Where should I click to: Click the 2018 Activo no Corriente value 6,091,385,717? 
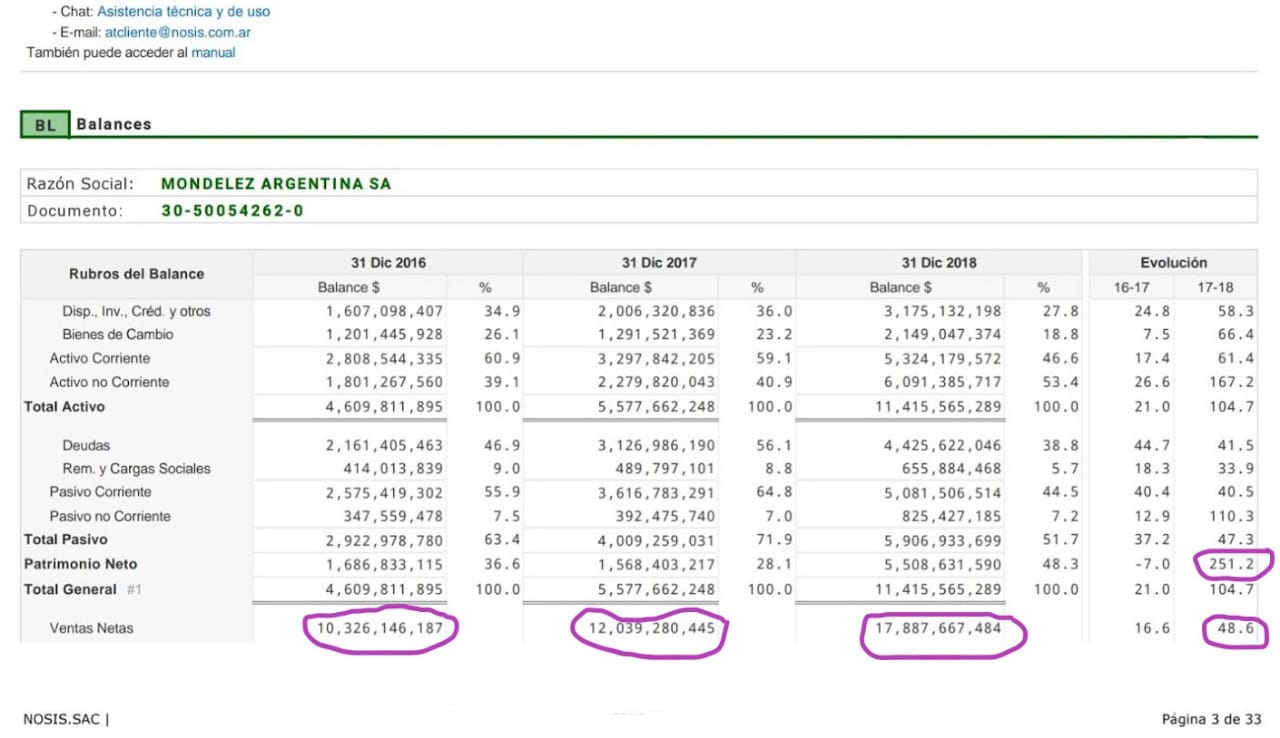[x=942, y=382]
